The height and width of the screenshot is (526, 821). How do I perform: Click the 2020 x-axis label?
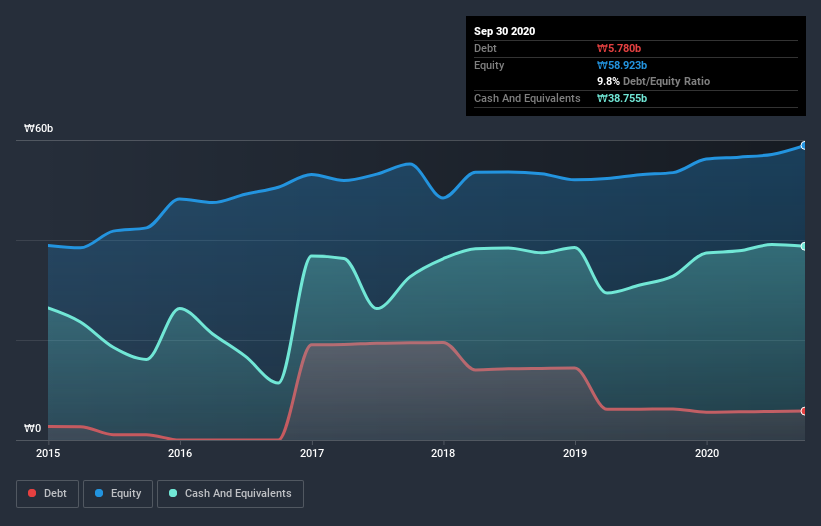point(707,453)
